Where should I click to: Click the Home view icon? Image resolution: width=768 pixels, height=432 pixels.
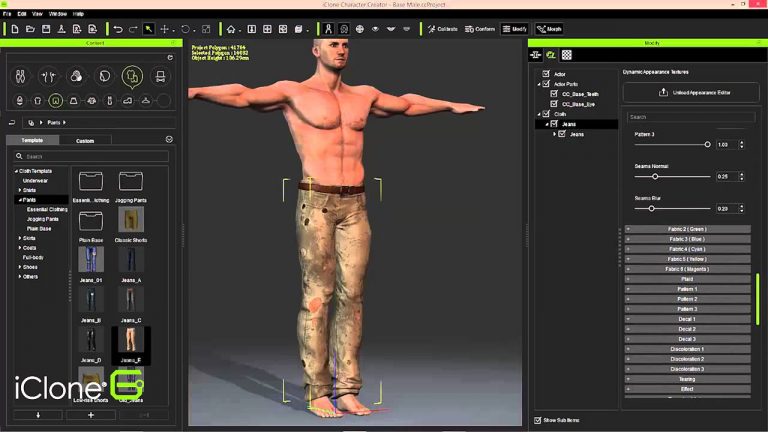[232, 29]
